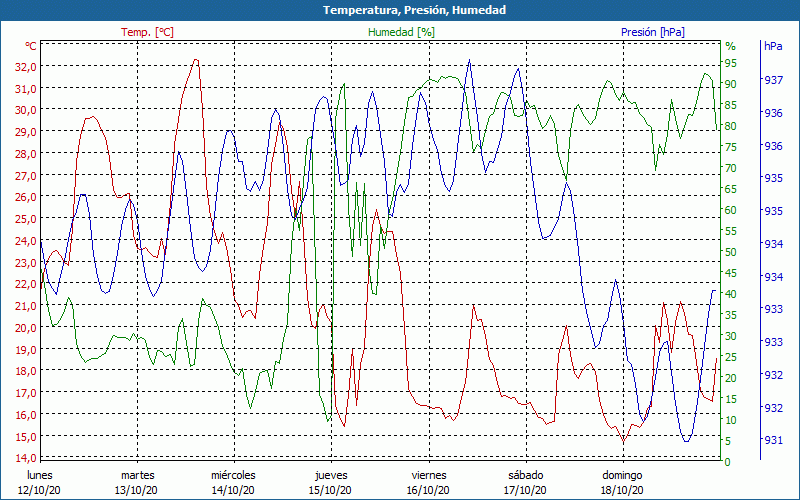Click the '18,0' temperature axis value
The height and width of the screenshot is (500, 800).
coord(27,371)
